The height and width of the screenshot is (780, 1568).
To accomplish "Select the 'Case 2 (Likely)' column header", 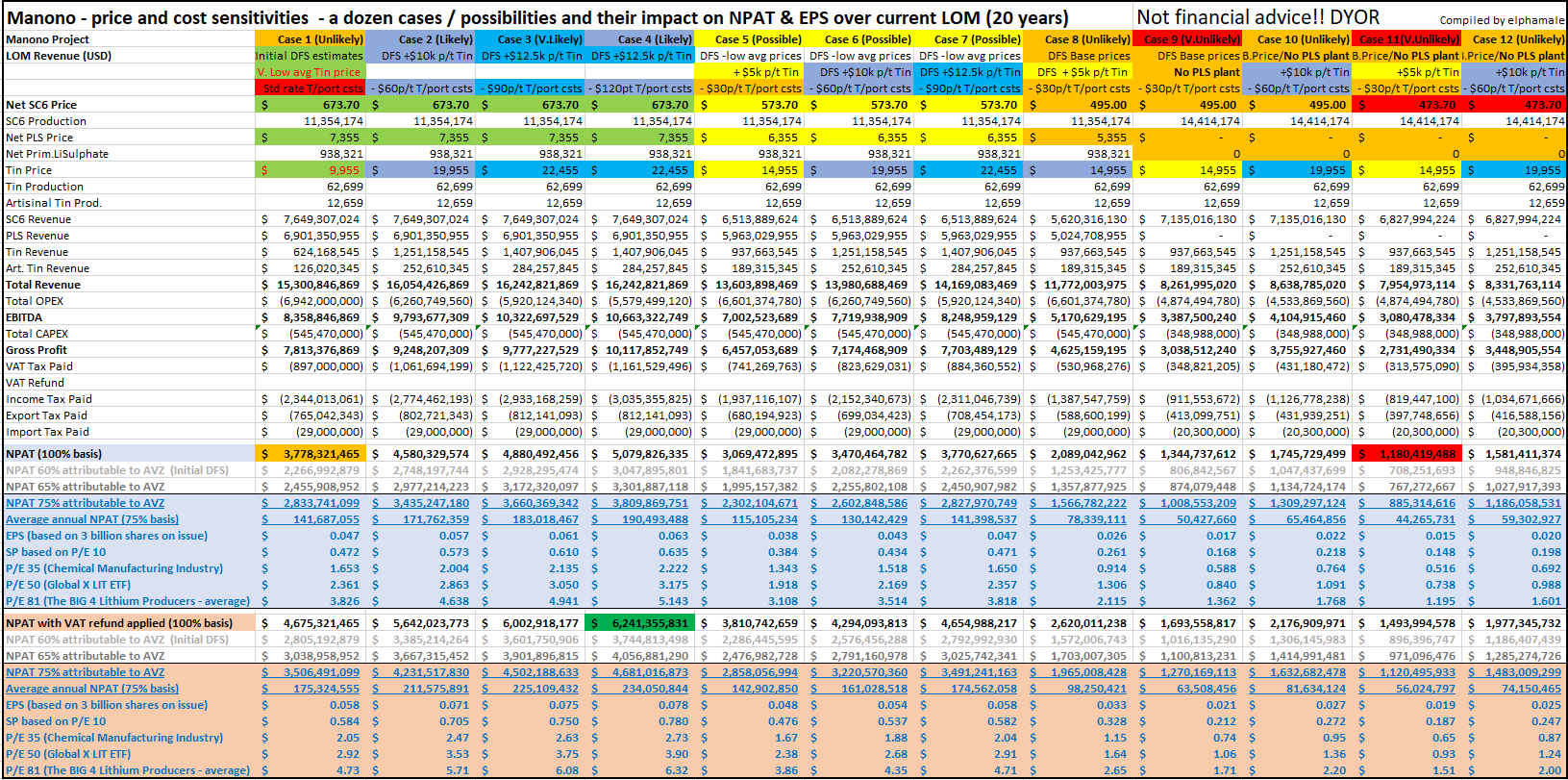I will click(420, 39).
